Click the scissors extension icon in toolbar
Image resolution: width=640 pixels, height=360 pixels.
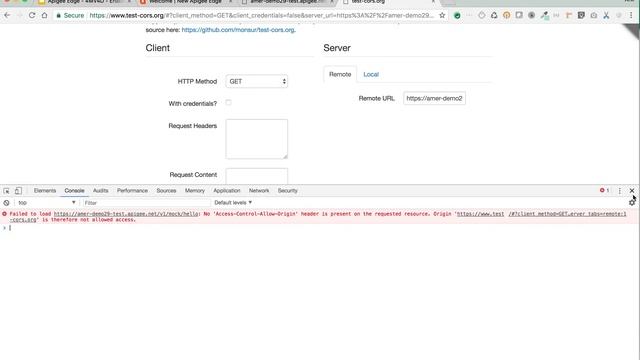pyautogui.click(x=606, y=16)
